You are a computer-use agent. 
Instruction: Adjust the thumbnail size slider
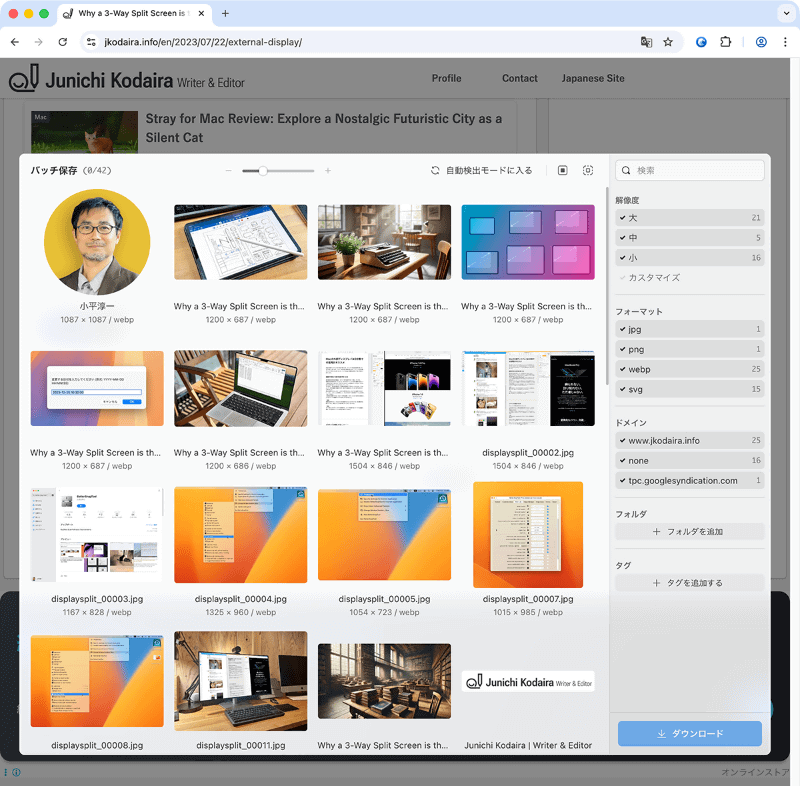264,170
